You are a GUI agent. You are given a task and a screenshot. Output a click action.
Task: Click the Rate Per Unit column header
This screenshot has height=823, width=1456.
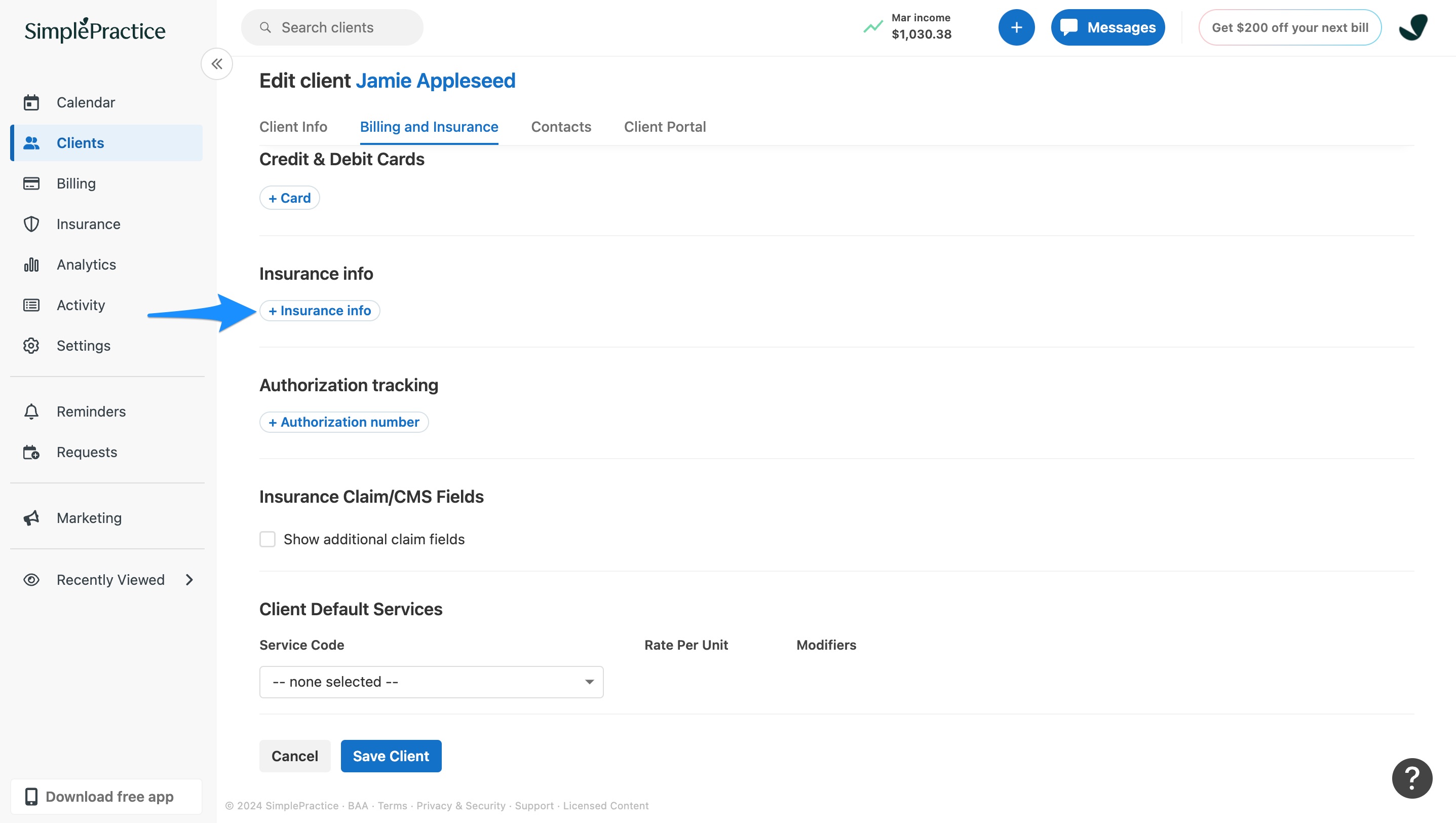(685, 645)
